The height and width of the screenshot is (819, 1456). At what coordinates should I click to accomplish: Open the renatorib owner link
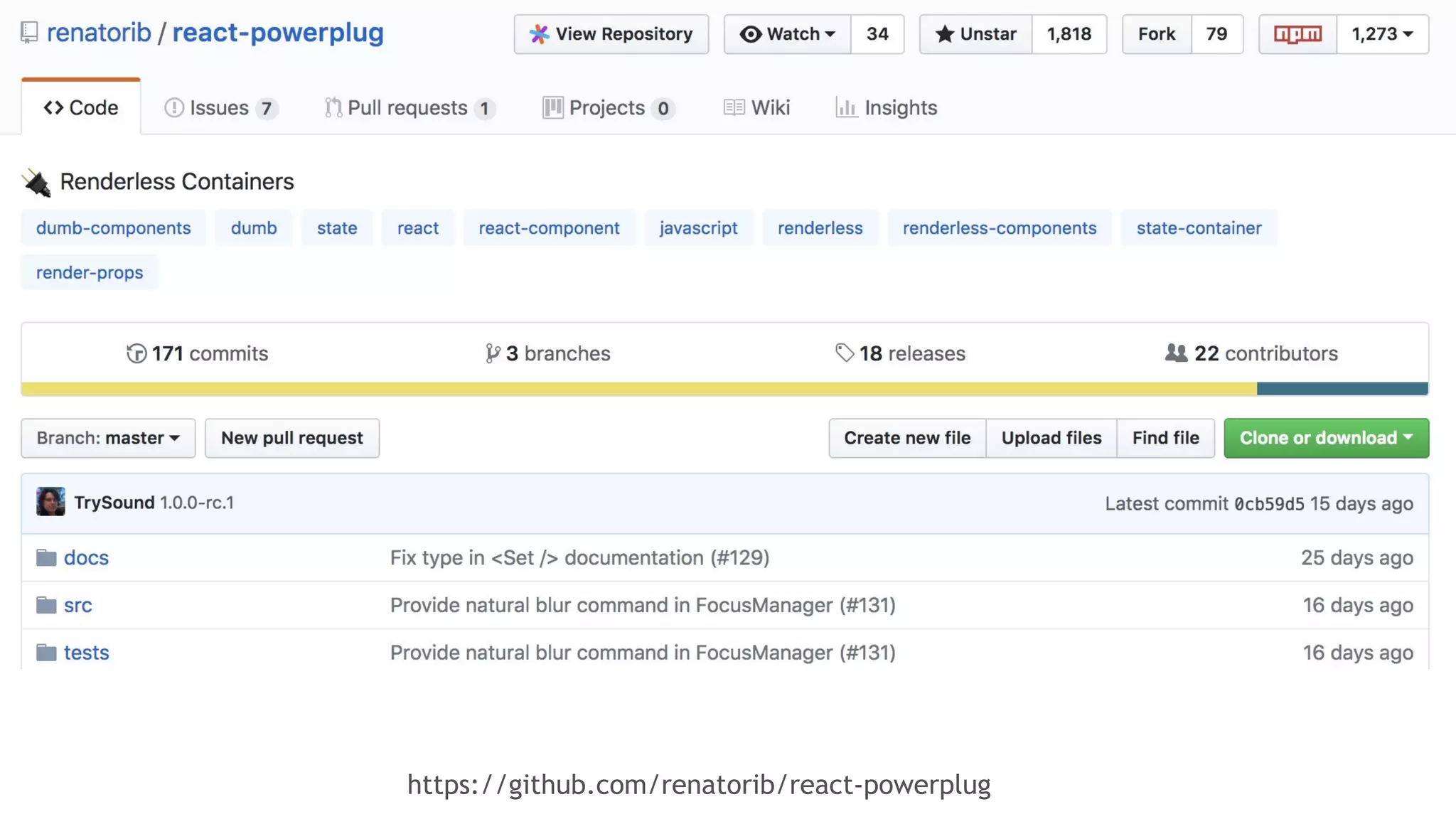coord(99,33)
